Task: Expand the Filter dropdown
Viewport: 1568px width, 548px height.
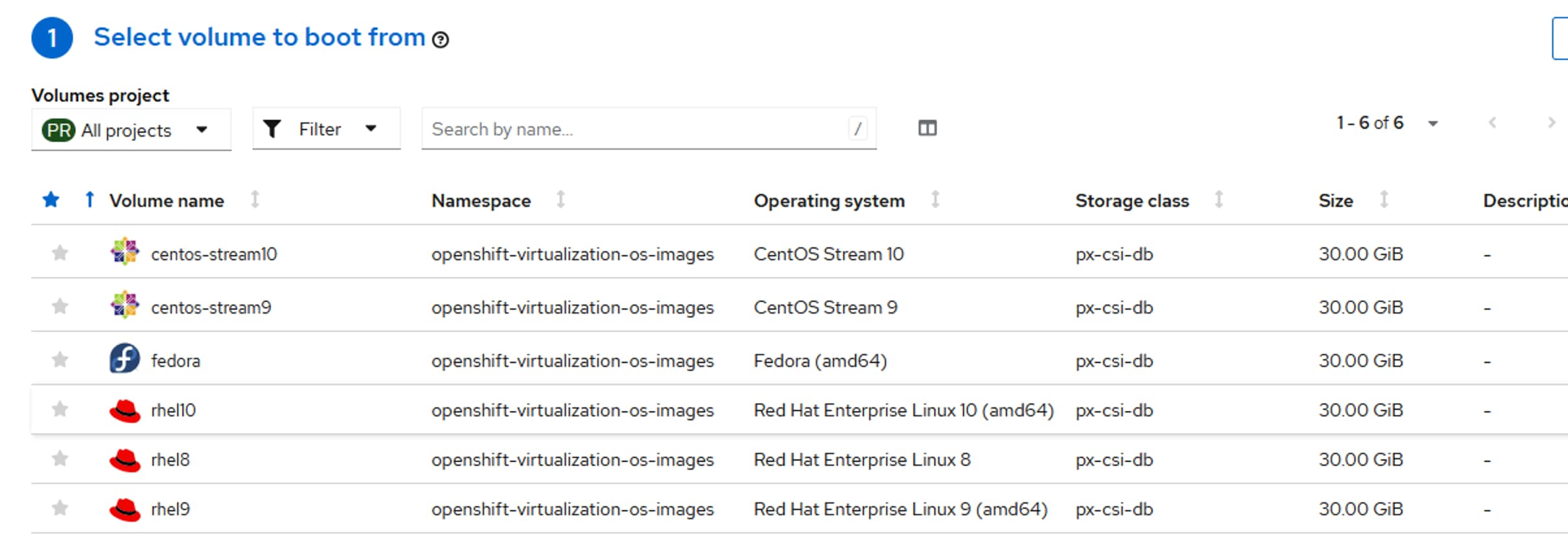Action: [x=326, y=129]
